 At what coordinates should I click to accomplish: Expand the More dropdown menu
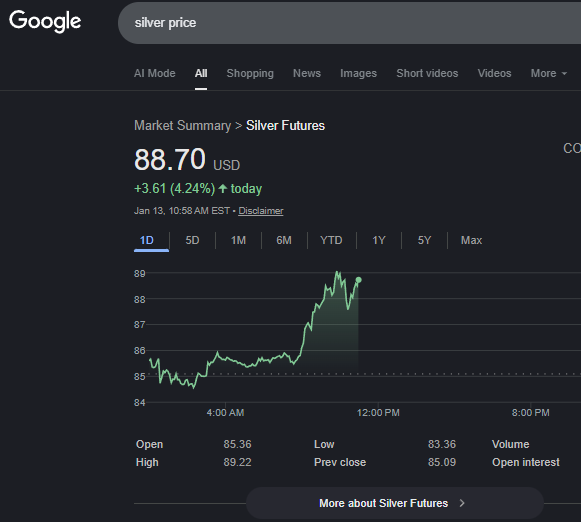[549, 73]
